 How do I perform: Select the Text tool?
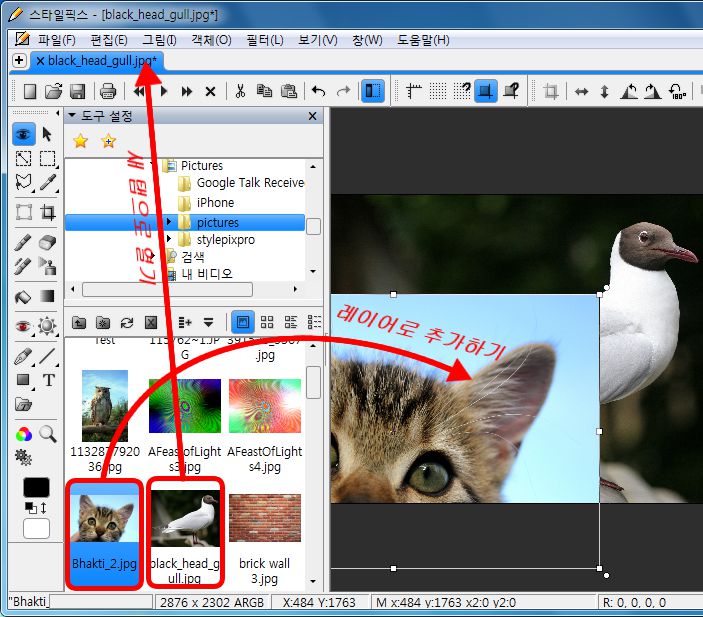(48, 380)
